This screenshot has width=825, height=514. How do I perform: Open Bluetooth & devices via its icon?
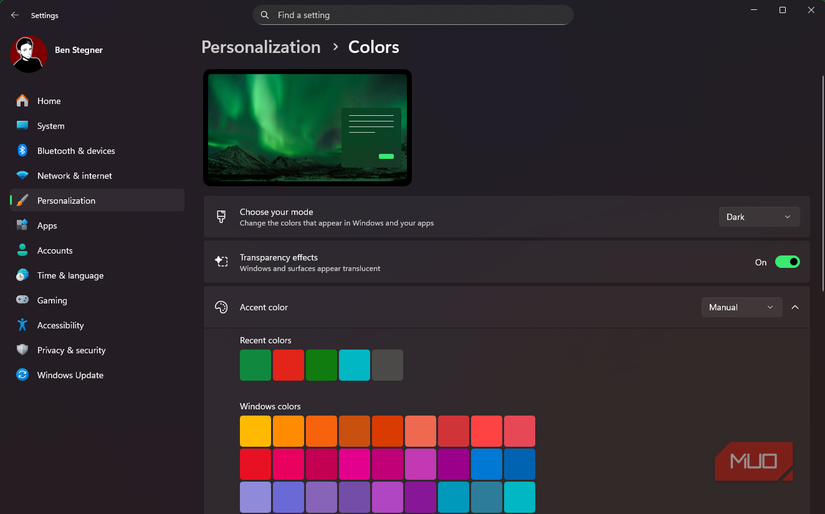pyautogui.click(x=22, y=150)
